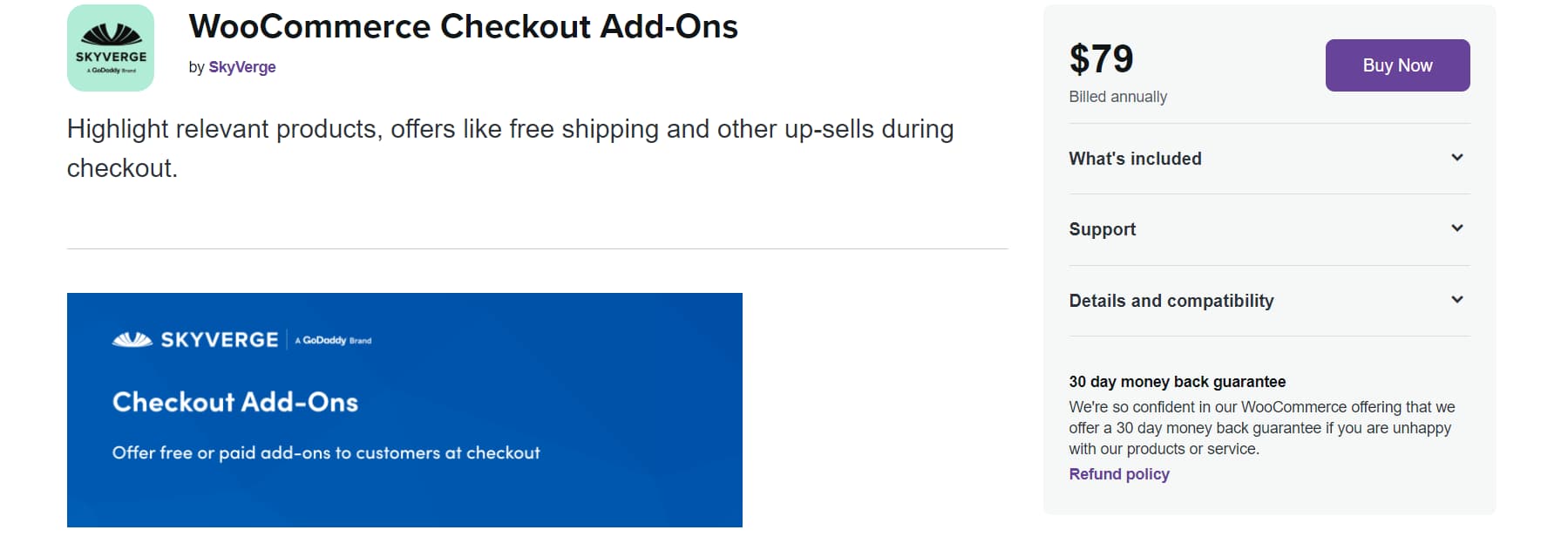Click the Support section label
The width and height of the screenshot is (1568, 537).
point(1103,229)
